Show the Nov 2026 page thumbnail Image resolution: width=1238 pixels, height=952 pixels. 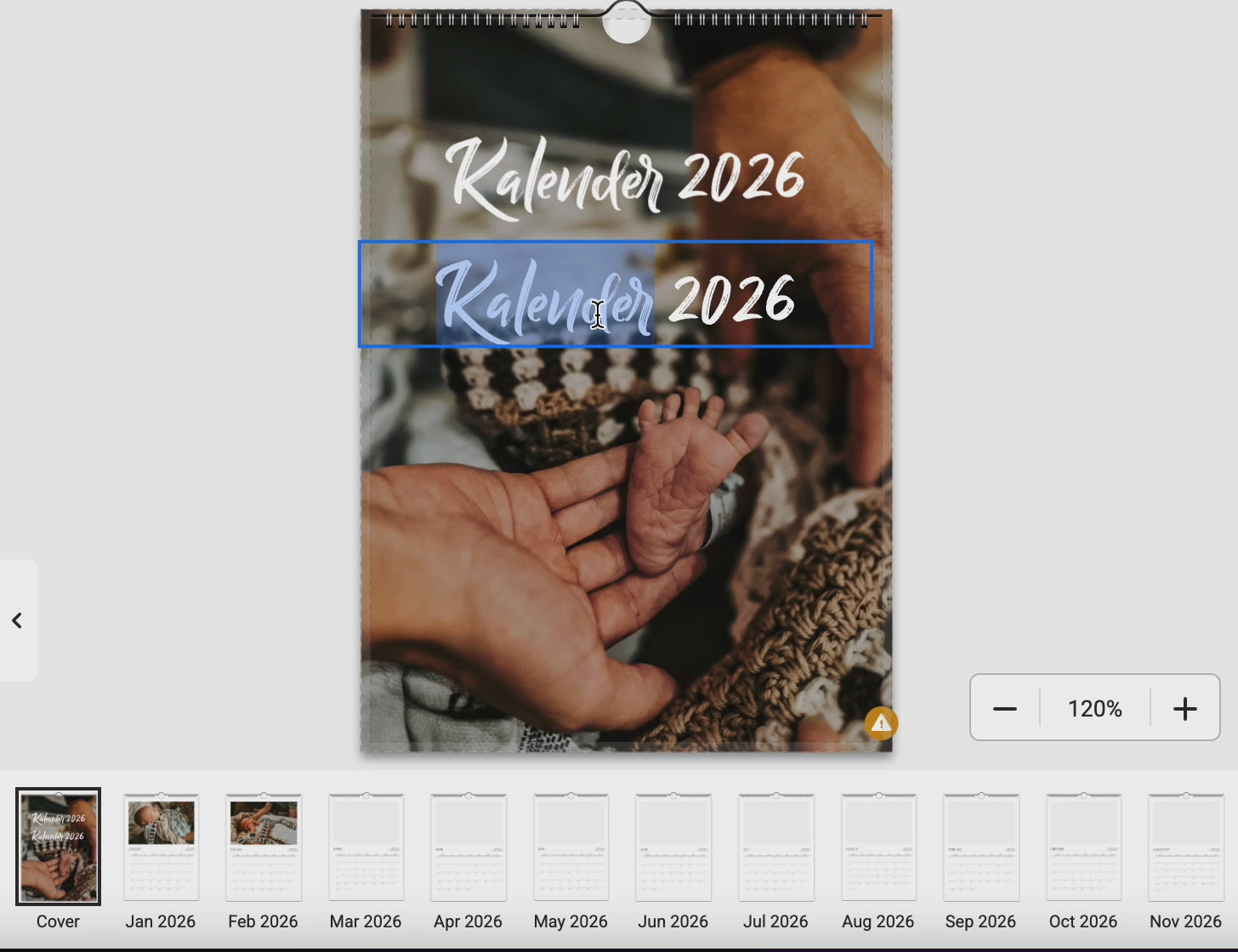(x=1185, y=847)
